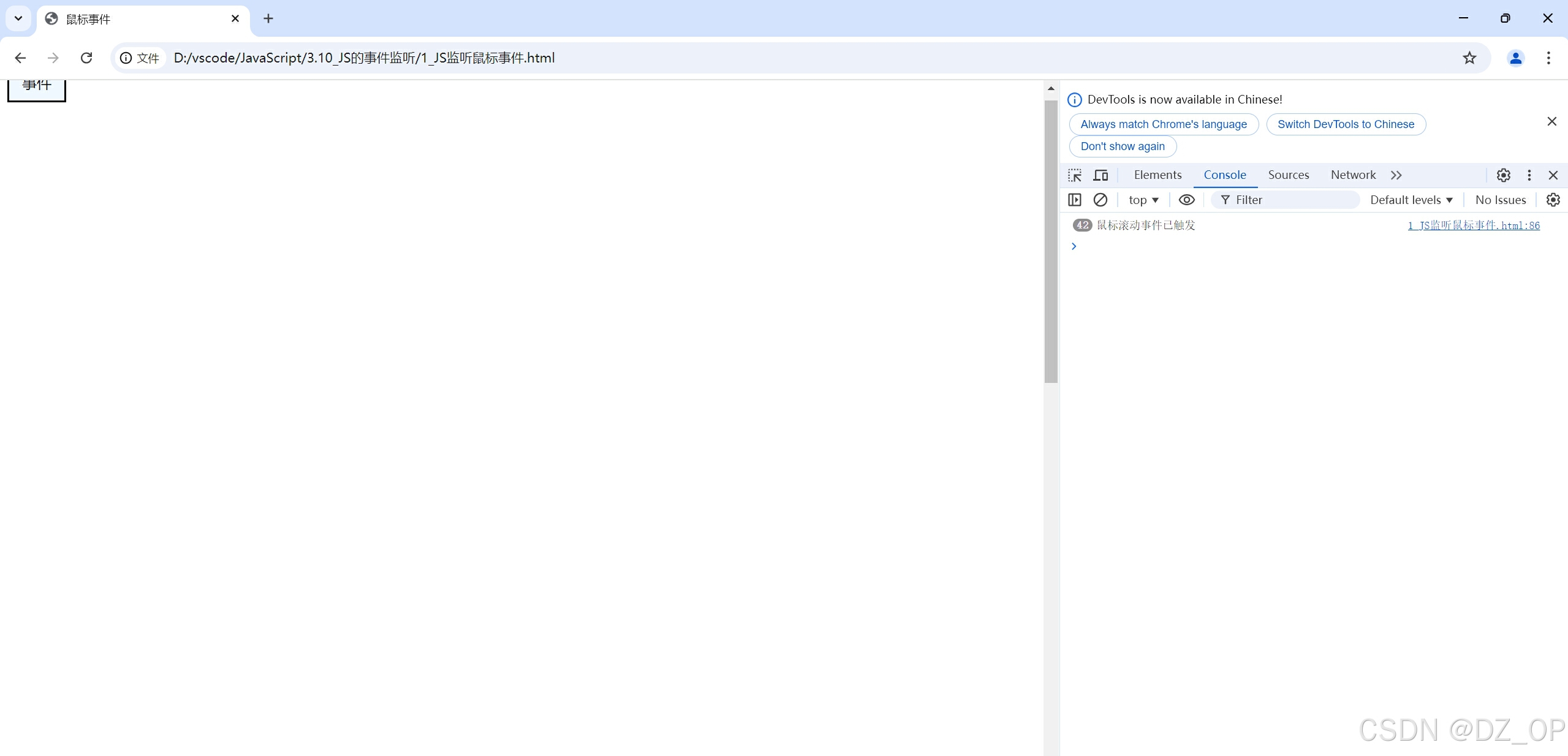Open DevTools settings gear in tab bar
The image size is (1568, 756).
point(1503,175)
